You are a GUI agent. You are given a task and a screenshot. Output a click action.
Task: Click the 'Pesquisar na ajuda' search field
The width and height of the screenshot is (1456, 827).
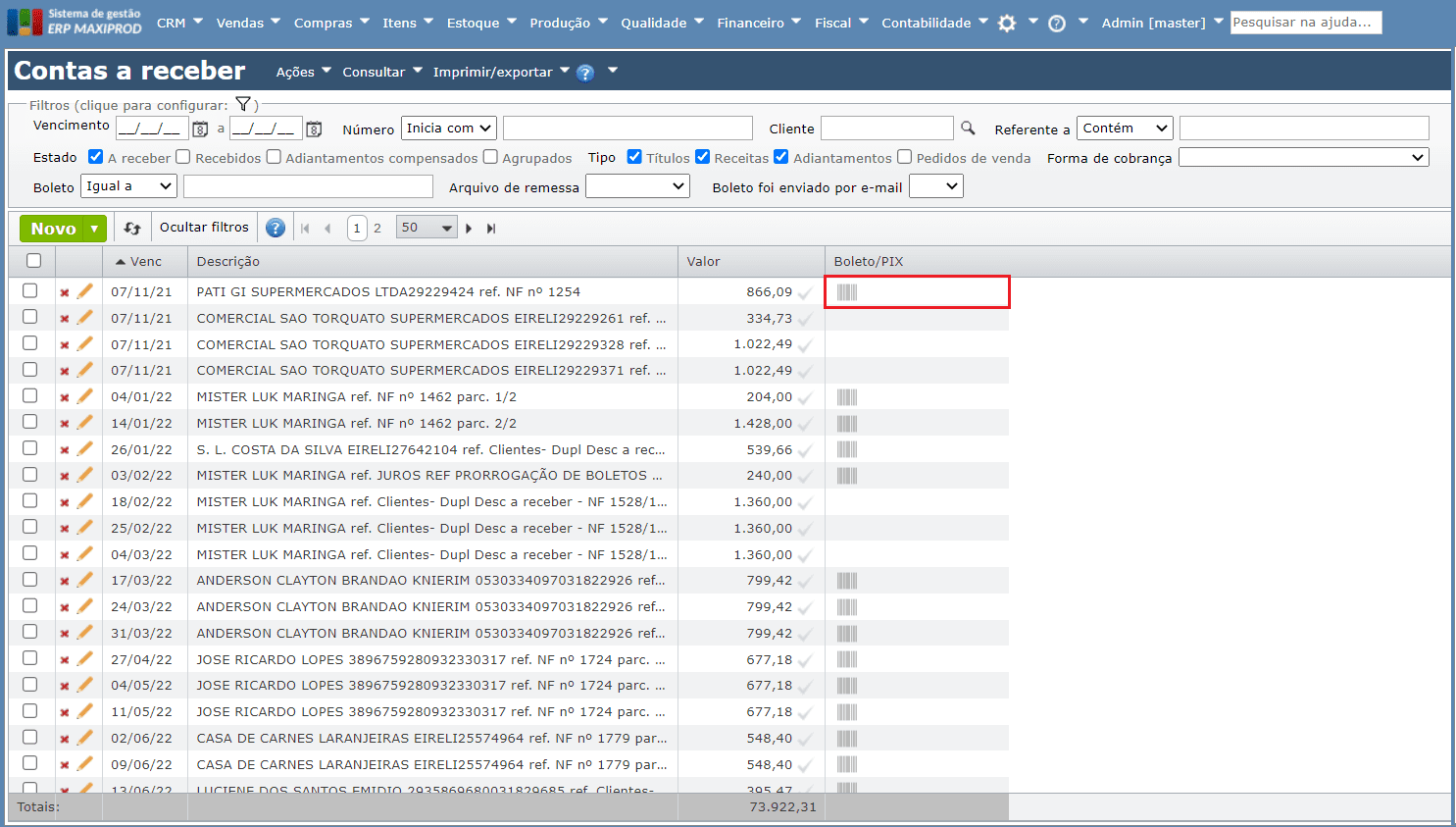[1305, 23]
